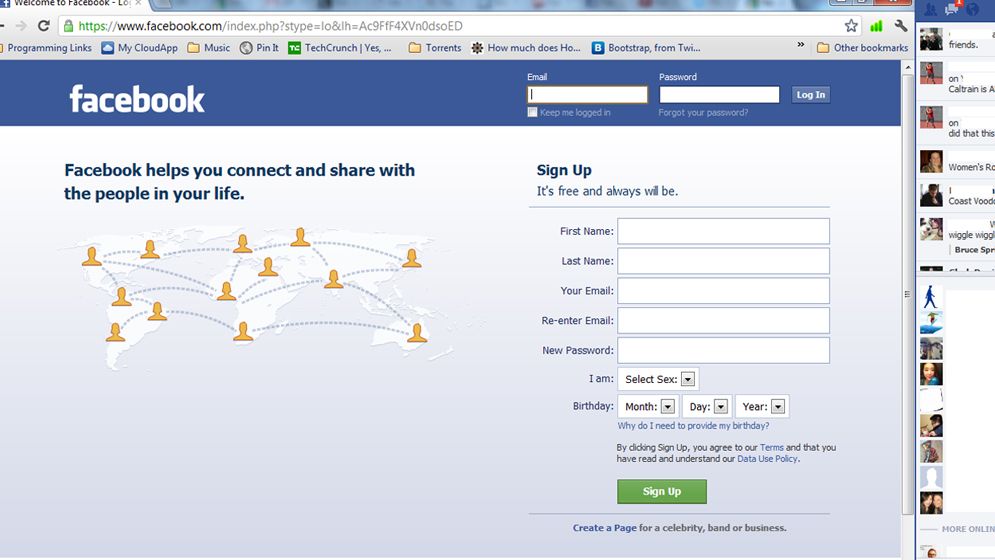Click the Facebook logo

tap(137, 99)
